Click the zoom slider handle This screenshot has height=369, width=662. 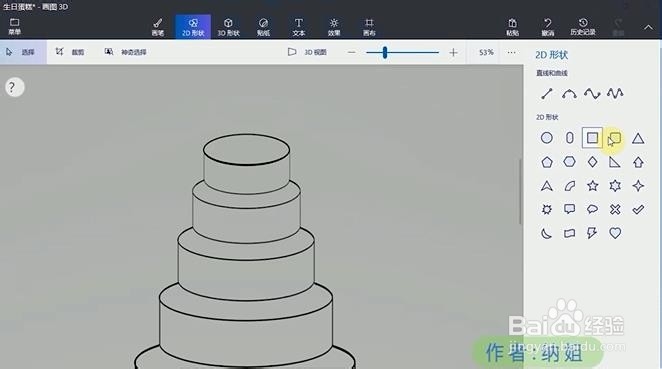[x=385, y=52]
